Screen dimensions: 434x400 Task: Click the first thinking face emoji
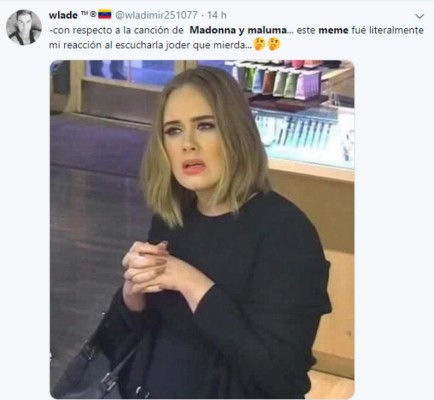(x=259, y=44)
